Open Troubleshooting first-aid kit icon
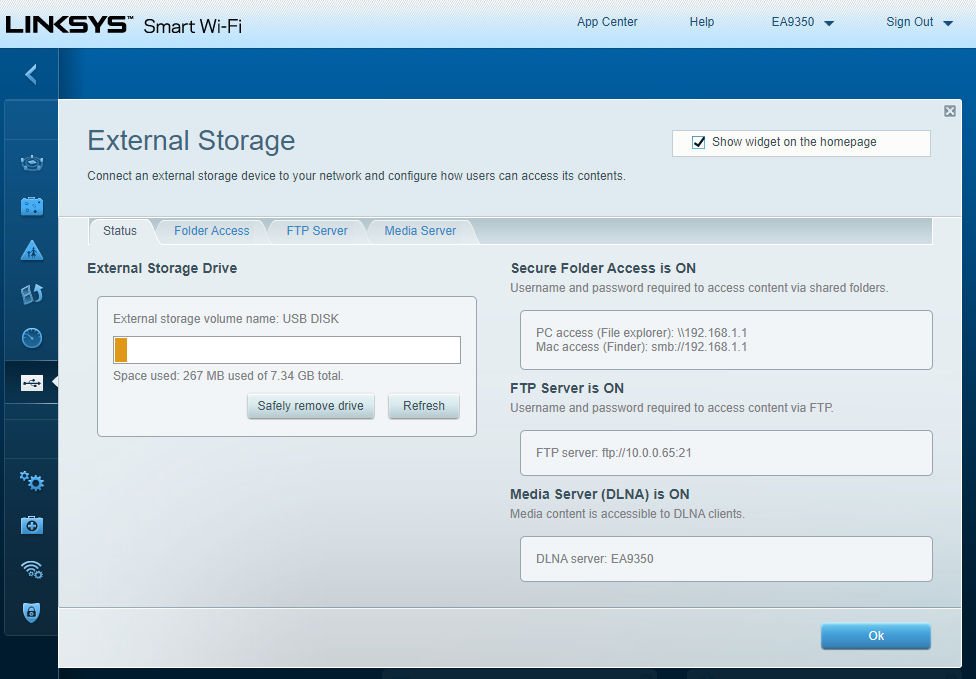This screenshot has width=976, height=679. click(x=32, y=525)
